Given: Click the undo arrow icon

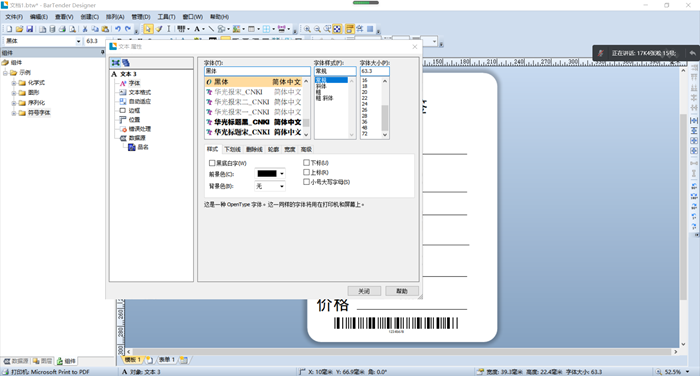Looking at the screenshot, I should [x=117, y=29].
